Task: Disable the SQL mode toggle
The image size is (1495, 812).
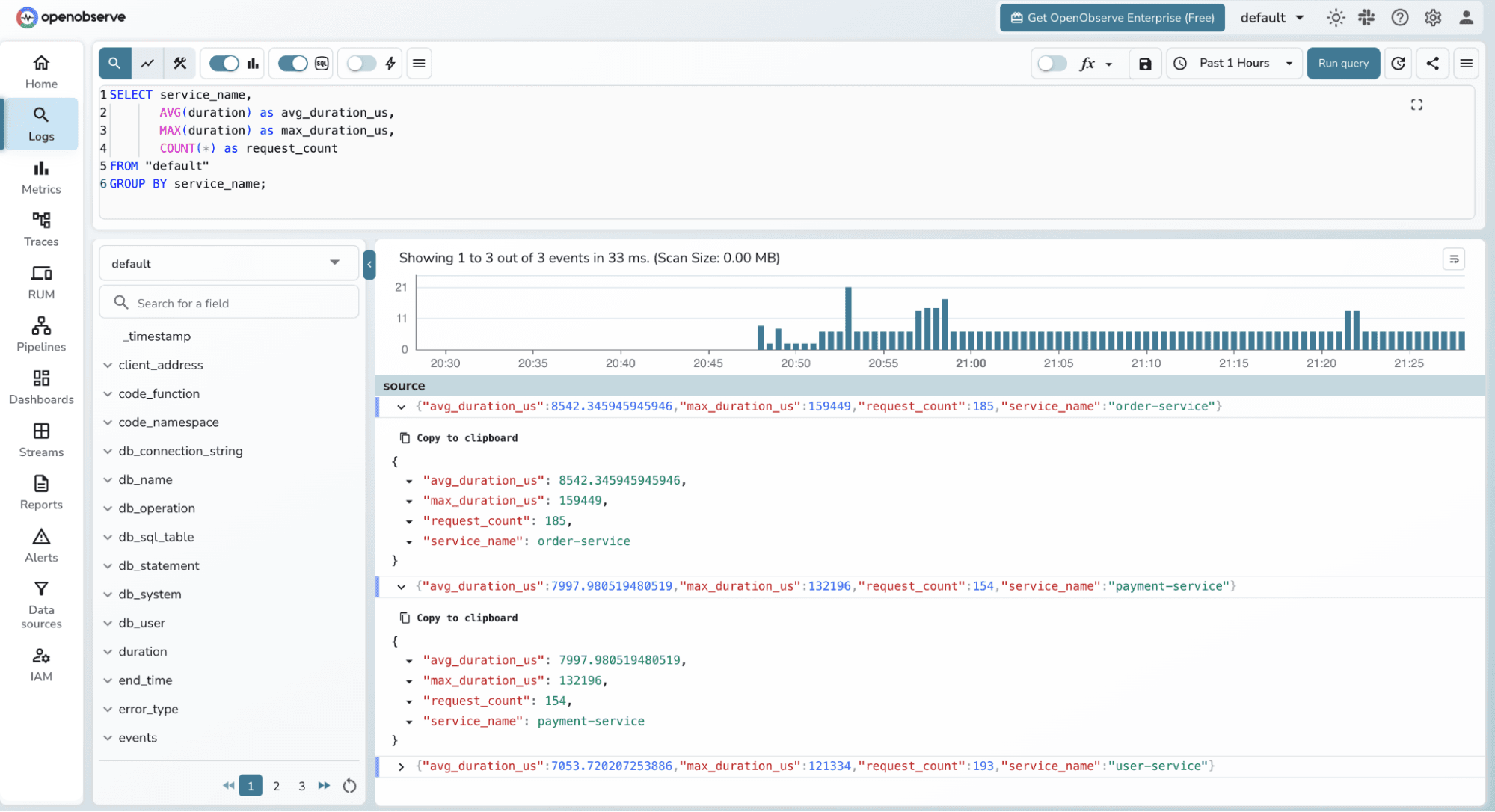Action: coord(292,64)
